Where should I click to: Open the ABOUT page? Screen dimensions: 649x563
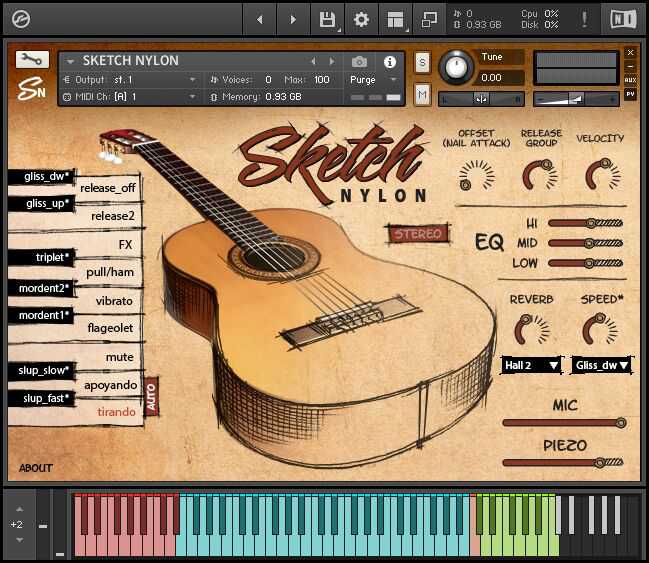(x=36, y=468)
